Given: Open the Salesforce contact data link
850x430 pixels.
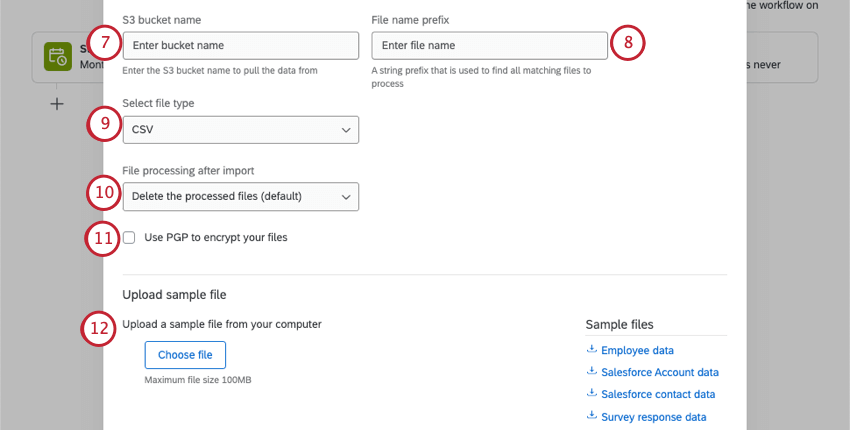Looking at the screenshot, I should coord(658,395).
